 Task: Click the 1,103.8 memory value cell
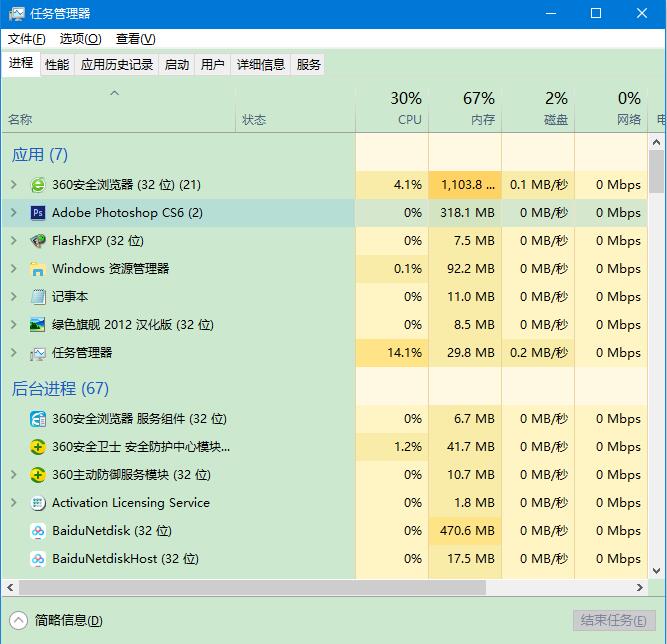point(465,185)
